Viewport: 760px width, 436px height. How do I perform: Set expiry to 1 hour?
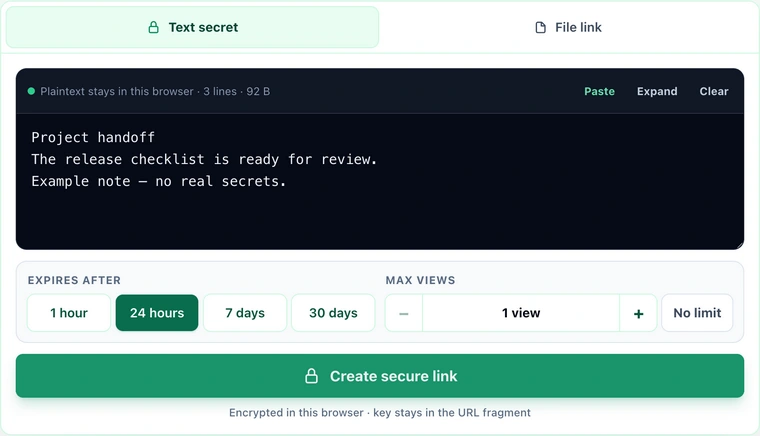click(69, 313)
